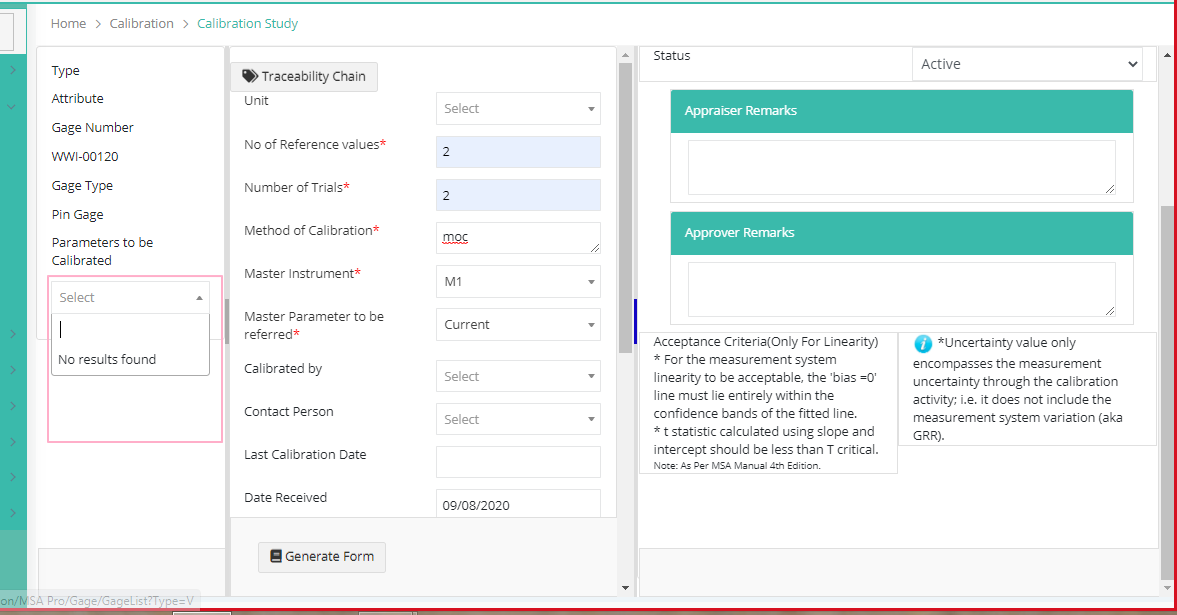
Task: Open Master Instrument dropdown showing M1
Action: coord(518,282)
